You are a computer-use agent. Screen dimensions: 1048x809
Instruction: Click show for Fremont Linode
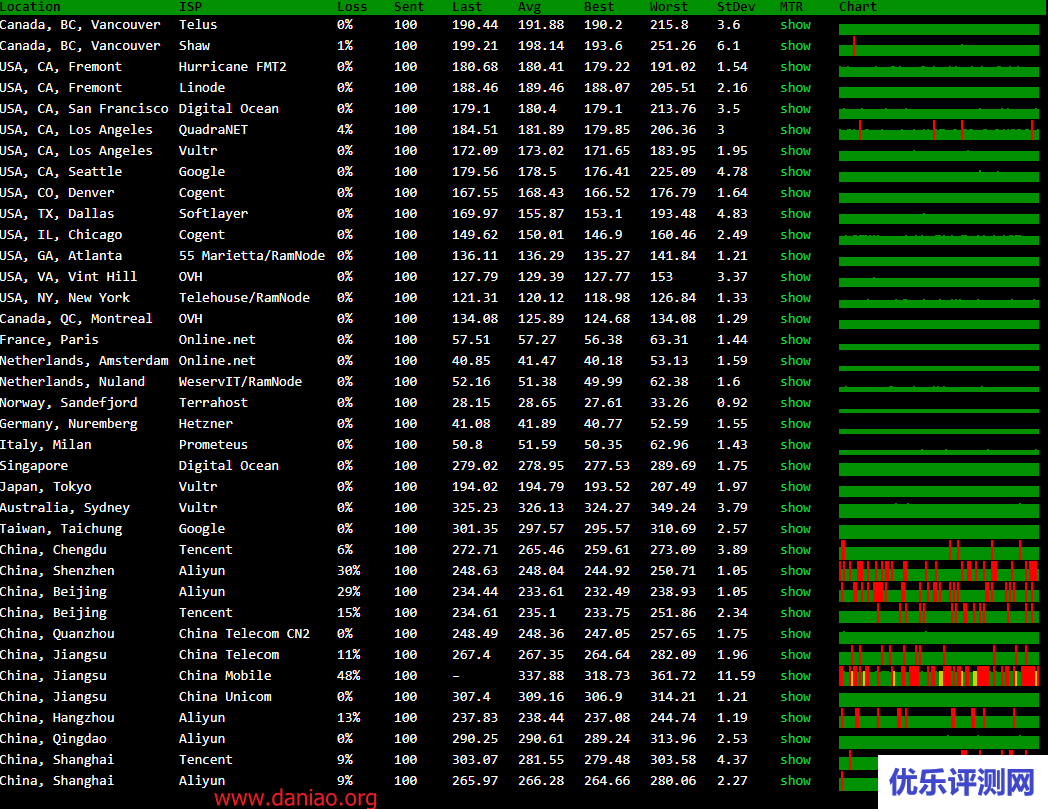(x=795, y=88)
